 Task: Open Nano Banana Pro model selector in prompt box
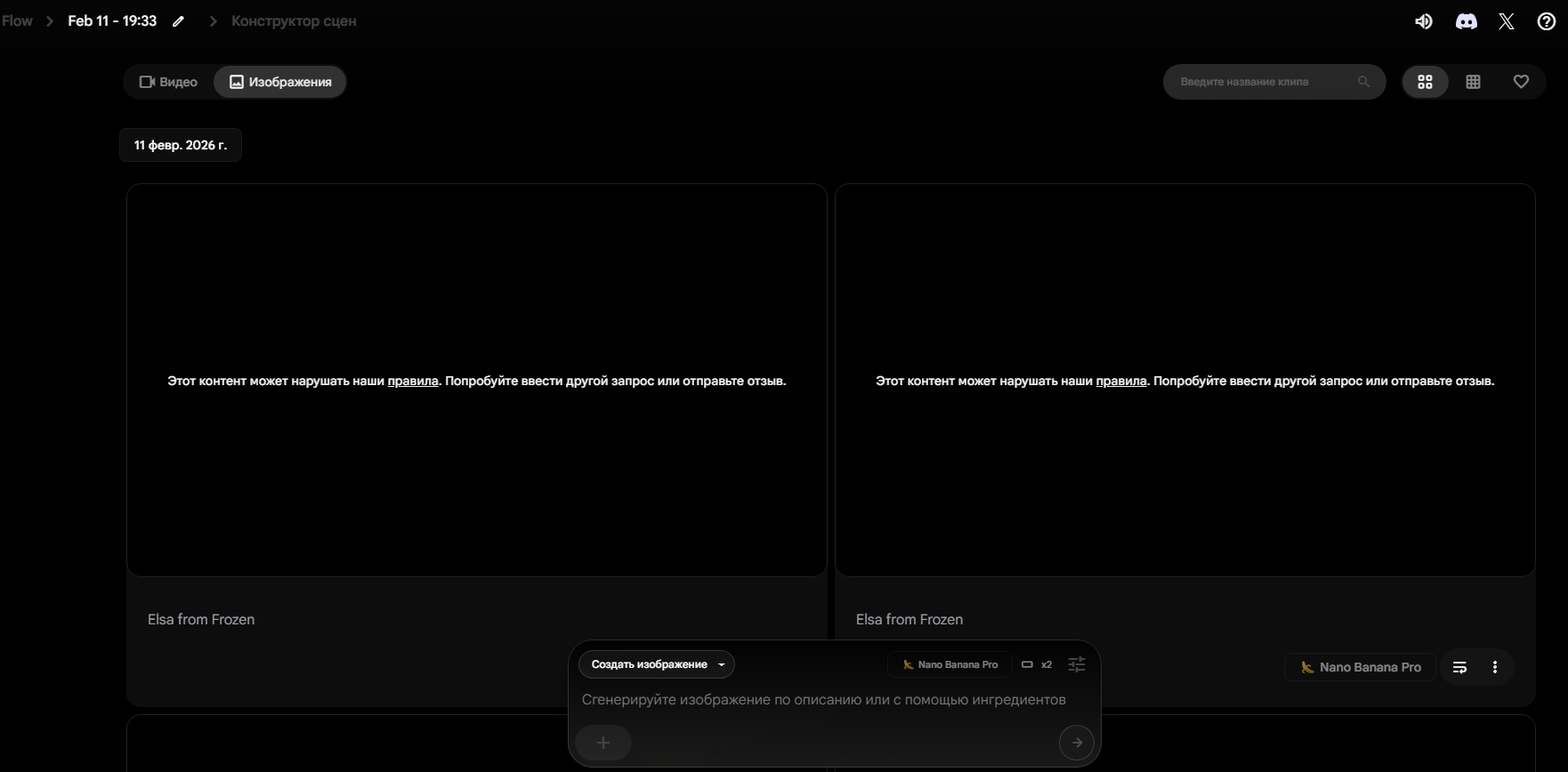coord(950,664)
